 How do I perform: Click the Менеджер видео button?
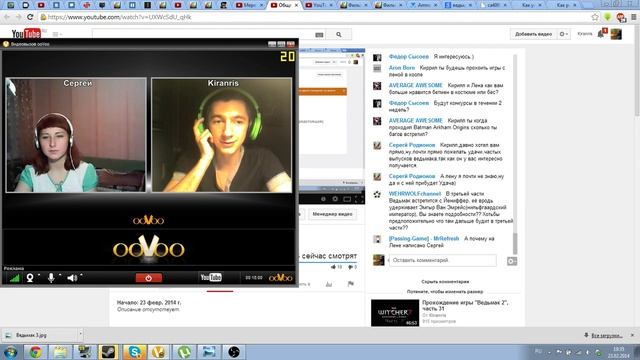(332, 214)
